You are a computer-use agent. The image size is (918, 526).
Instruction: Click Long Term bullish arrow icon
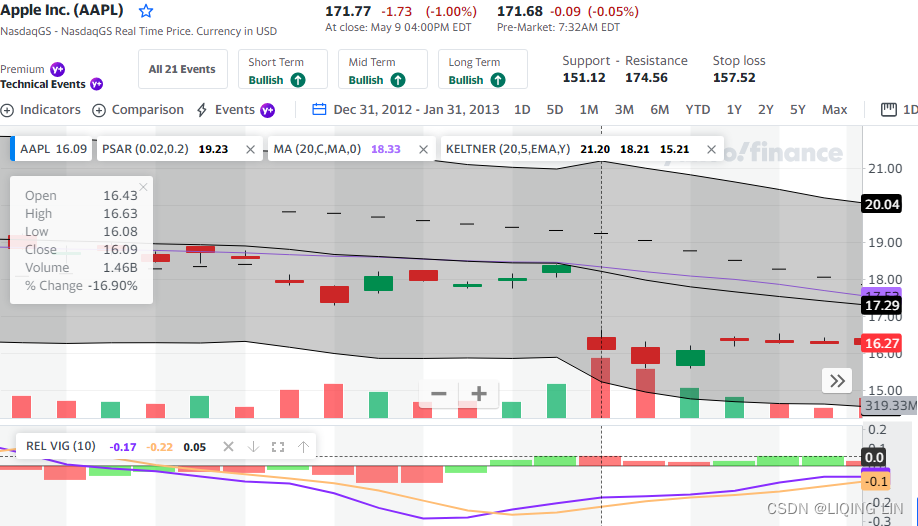tap(498, 80)
